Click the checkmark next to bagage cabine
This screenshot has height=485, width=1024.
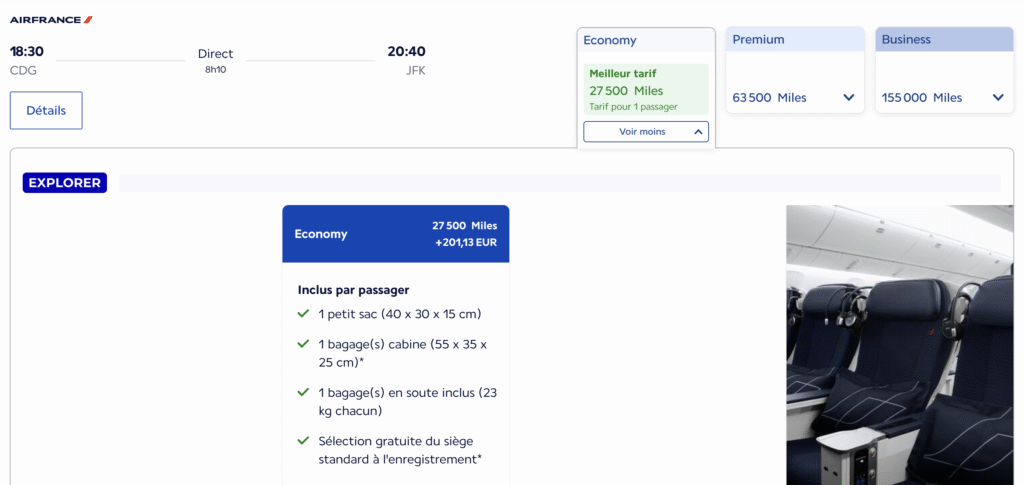pos(303,343)
